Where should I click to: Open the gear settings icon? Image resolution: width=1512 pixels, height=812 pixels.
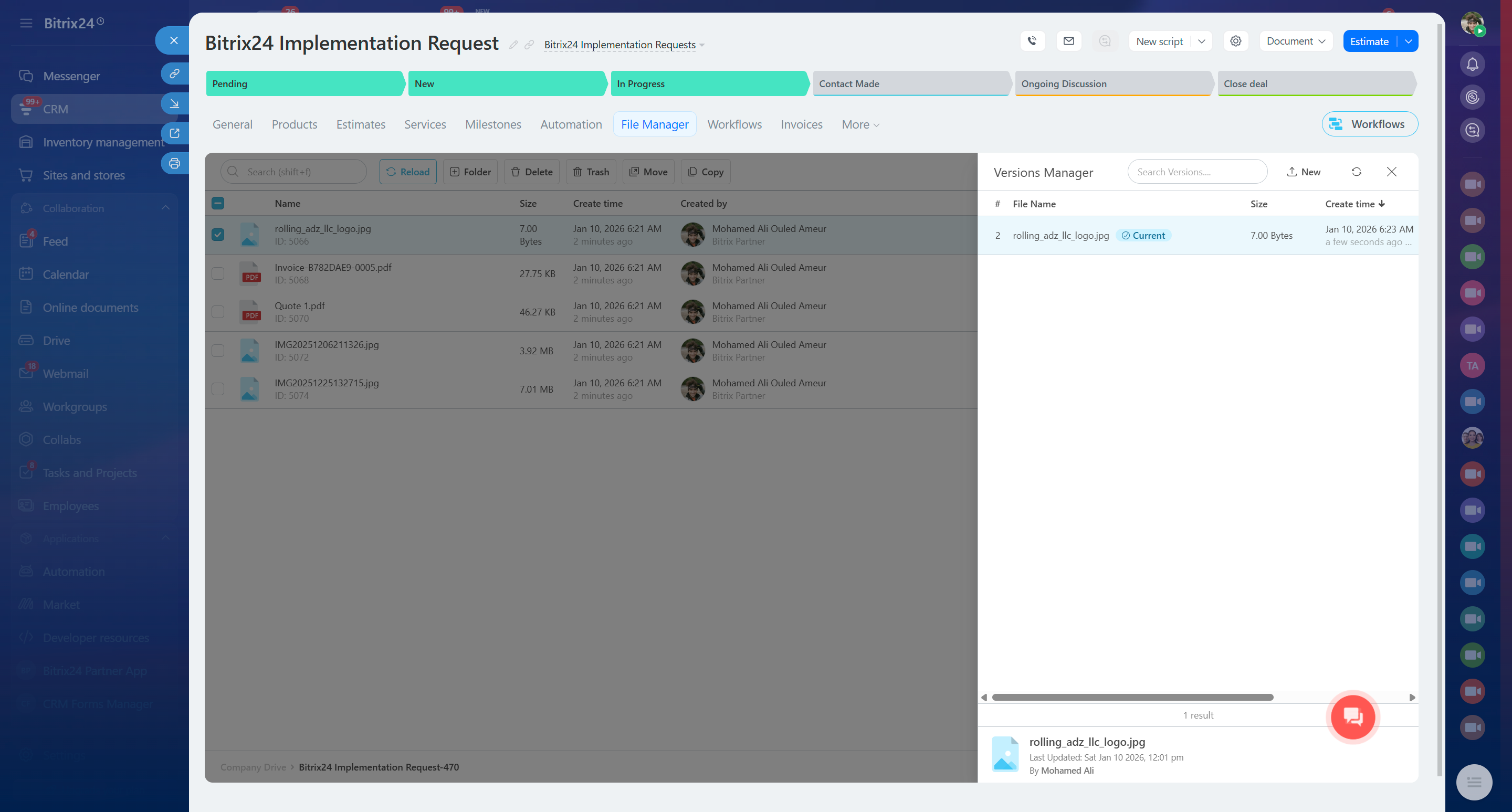tap(1235, 41)
